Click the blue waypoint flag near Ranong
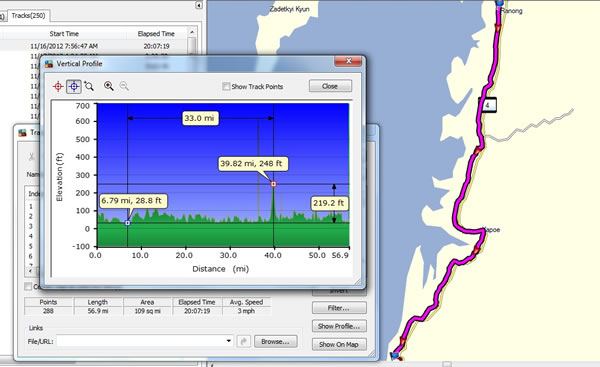 coord(500,3)
